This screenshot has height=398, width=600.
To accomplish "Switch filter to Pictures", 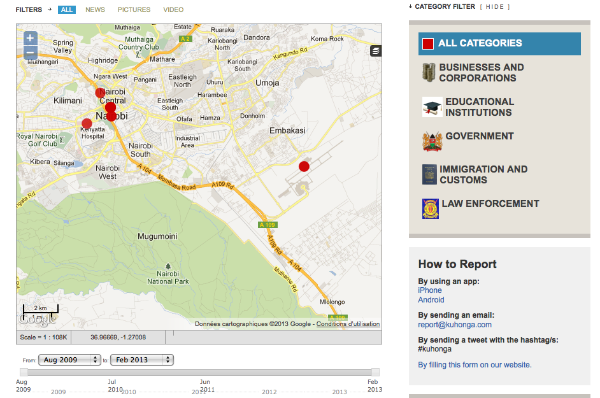I will 134,10.
